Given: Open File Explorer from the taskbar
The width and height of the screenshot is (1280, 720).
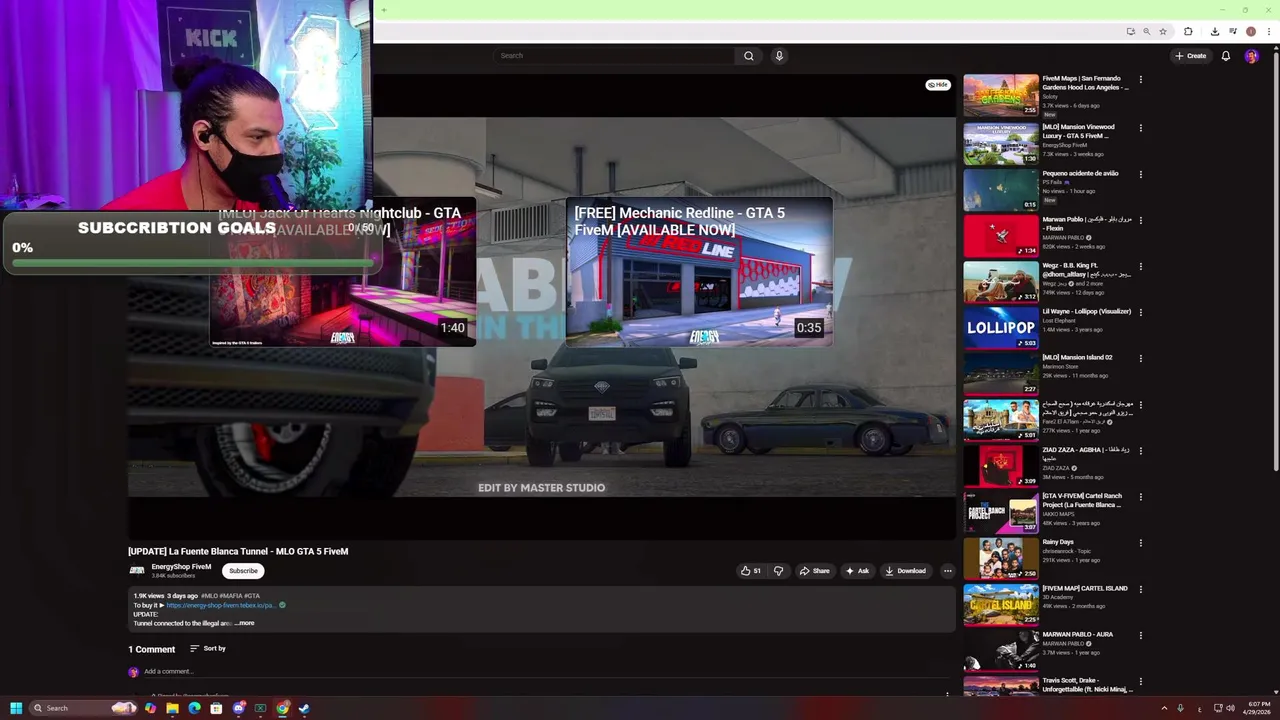Looking at the screenshot, I should (172, 708).
